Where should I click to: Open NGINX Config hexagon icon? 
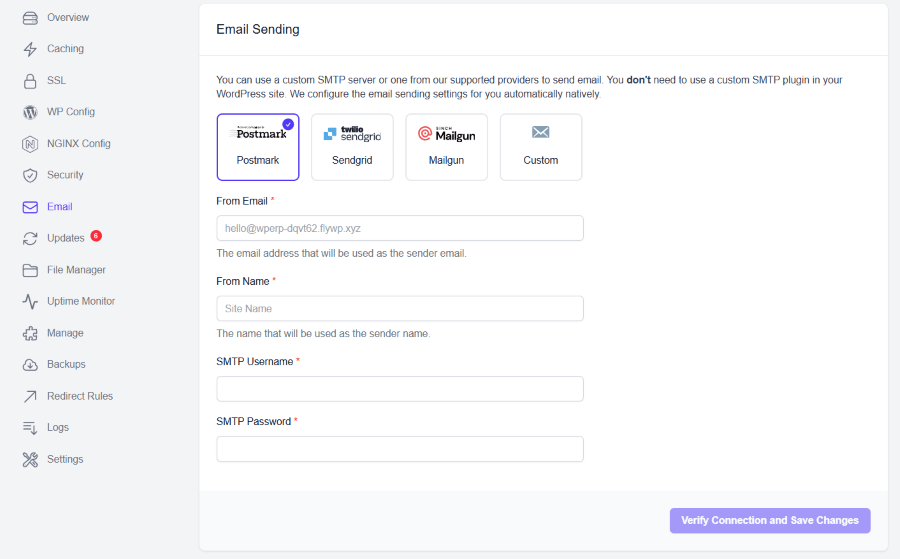[30, 144]
